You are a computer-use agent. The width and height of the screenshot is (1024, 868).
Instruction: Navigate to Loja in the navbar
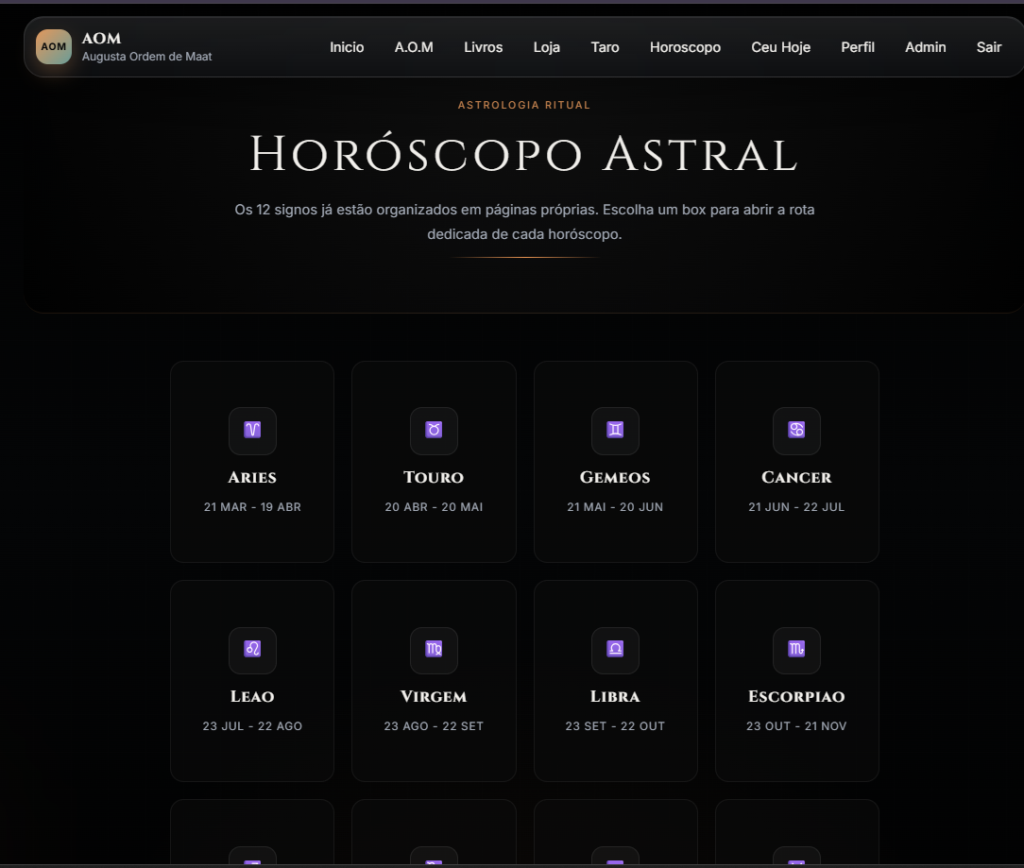[547, 47]
